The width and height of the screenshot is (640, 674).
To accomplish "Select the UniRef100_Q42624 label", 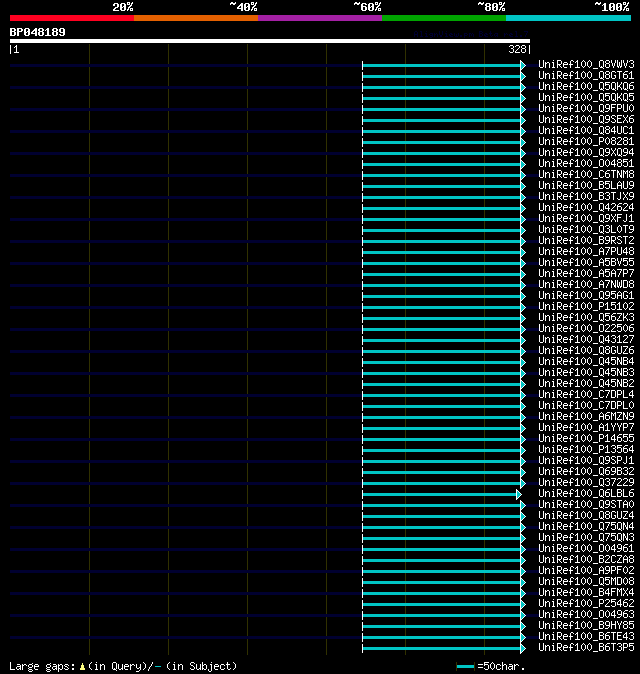I will pos(586,208).
